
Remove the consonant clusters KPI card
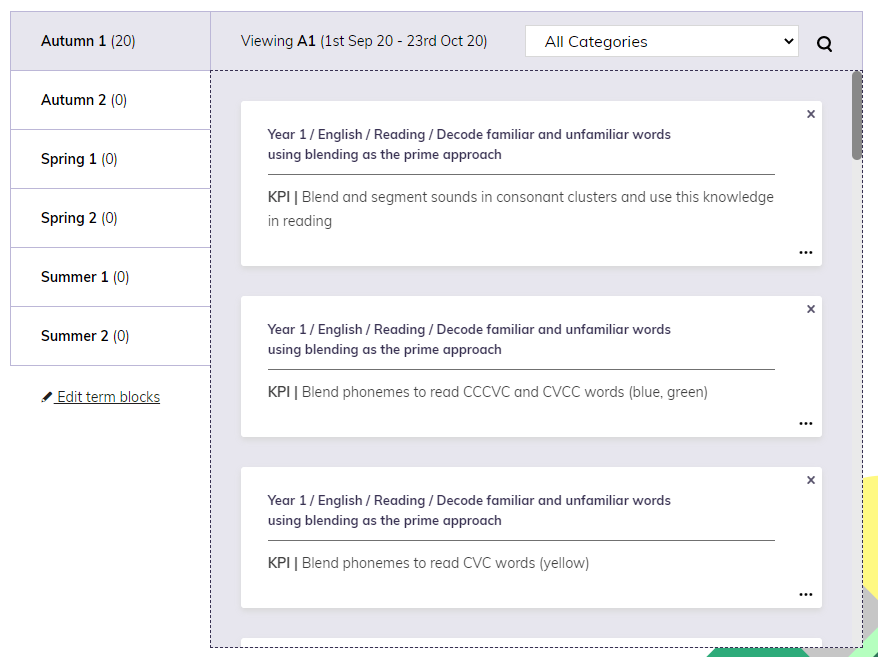tap(811, 114)
